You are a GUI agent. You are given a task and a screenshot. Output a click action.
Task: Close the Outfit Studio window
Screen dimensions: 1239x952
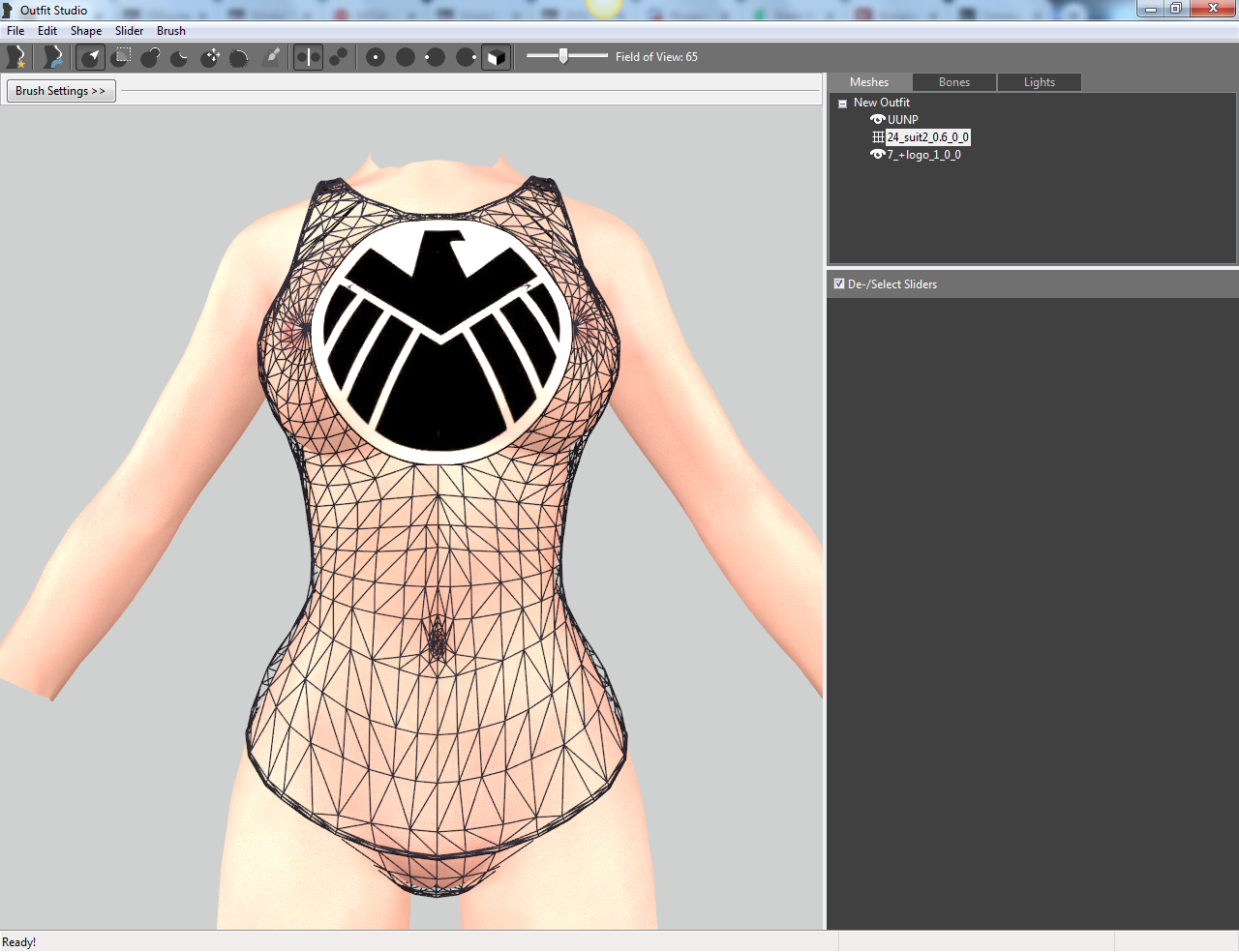pos(1213,9)
